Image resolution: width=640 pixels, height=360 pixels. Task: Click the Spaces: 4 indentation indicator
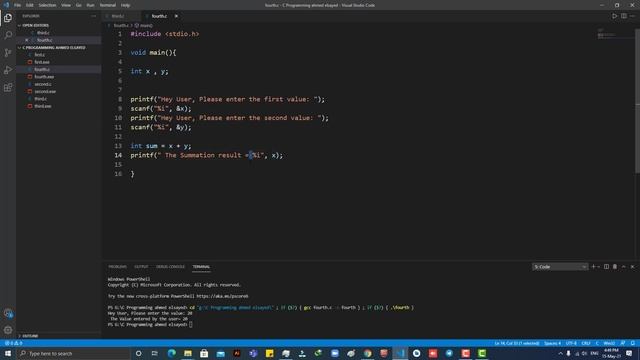pyautogui.click(x=552, y=343)
